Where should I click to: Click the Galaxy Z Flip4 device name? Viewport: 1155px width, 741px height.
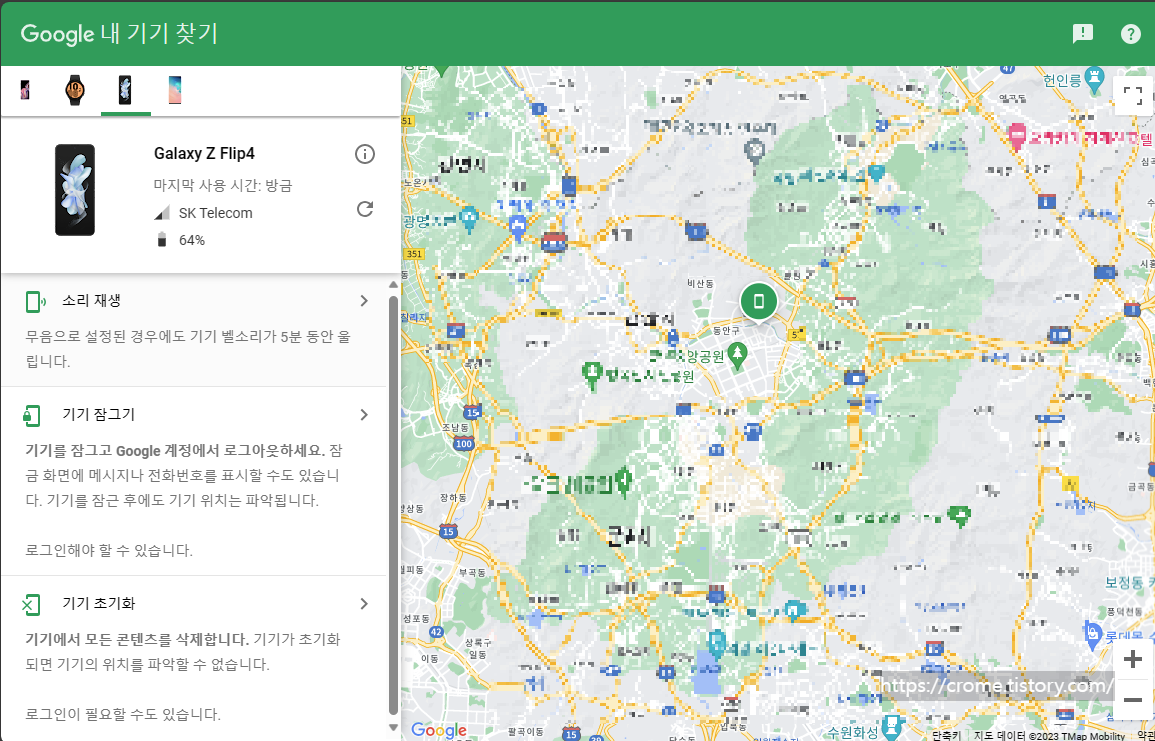click(204, 153)
